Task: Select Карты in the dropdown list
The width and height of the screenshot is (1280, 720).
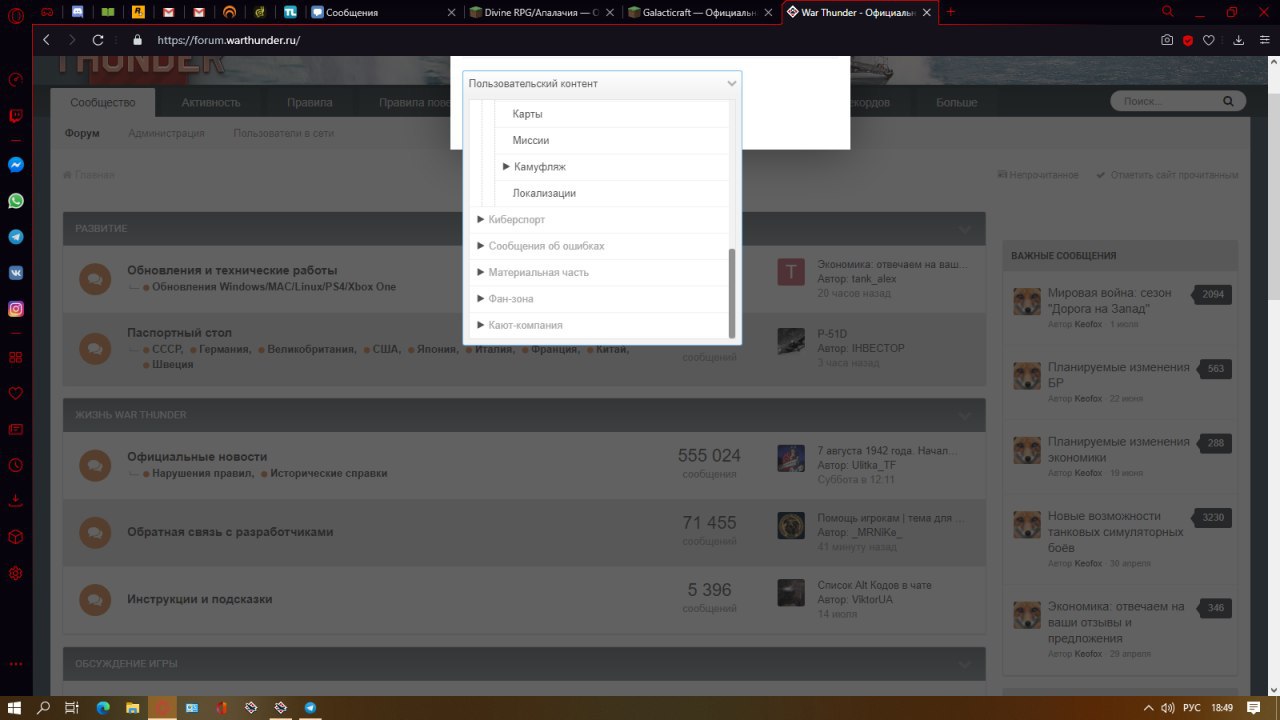Action: (527, 114)
